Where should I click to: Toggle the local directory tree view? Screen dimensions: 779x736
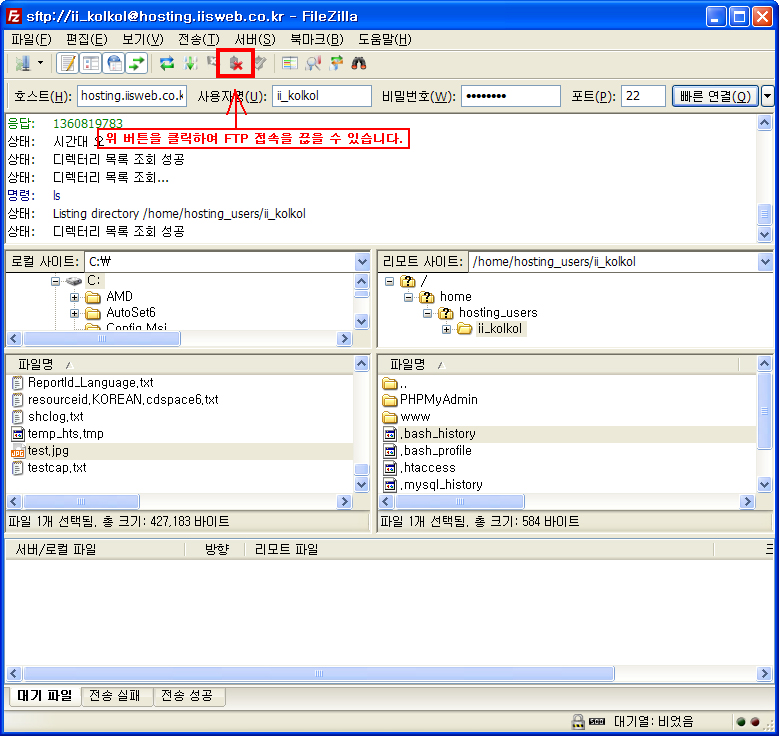pos(91,63)
